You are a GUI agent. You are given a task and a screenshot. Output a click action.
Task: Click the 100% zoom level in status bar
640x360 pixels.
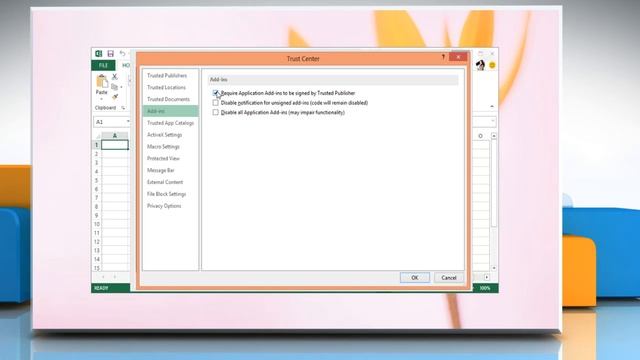click(485, 288)
